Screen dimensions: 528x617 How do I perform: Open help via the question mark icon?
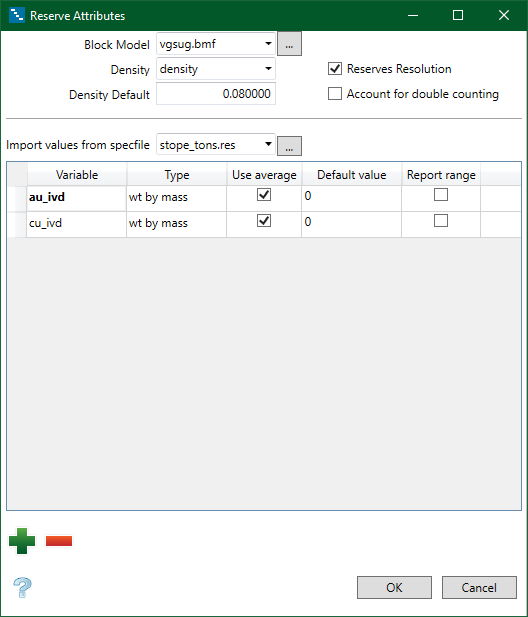(22, 587)
